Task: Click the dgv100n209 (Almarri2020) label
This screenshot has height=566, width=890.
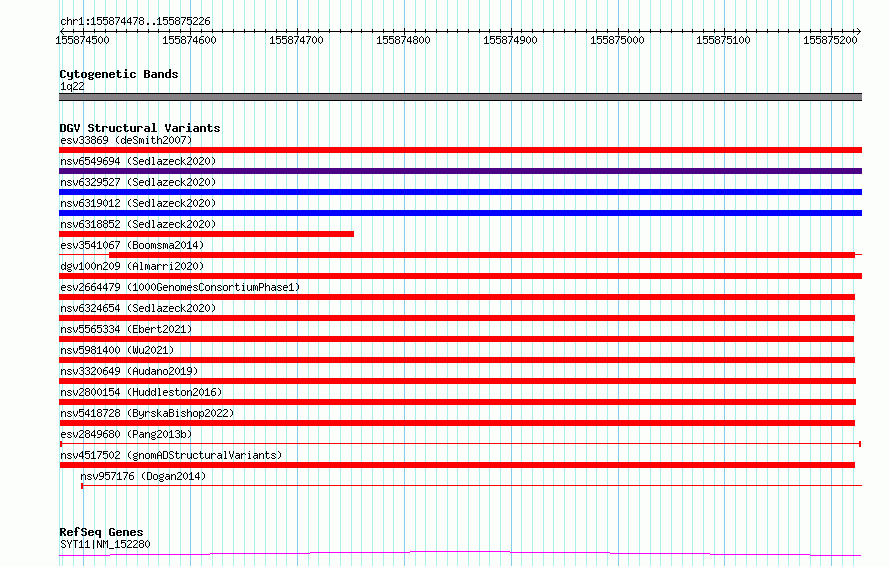Action: [132, 266]
